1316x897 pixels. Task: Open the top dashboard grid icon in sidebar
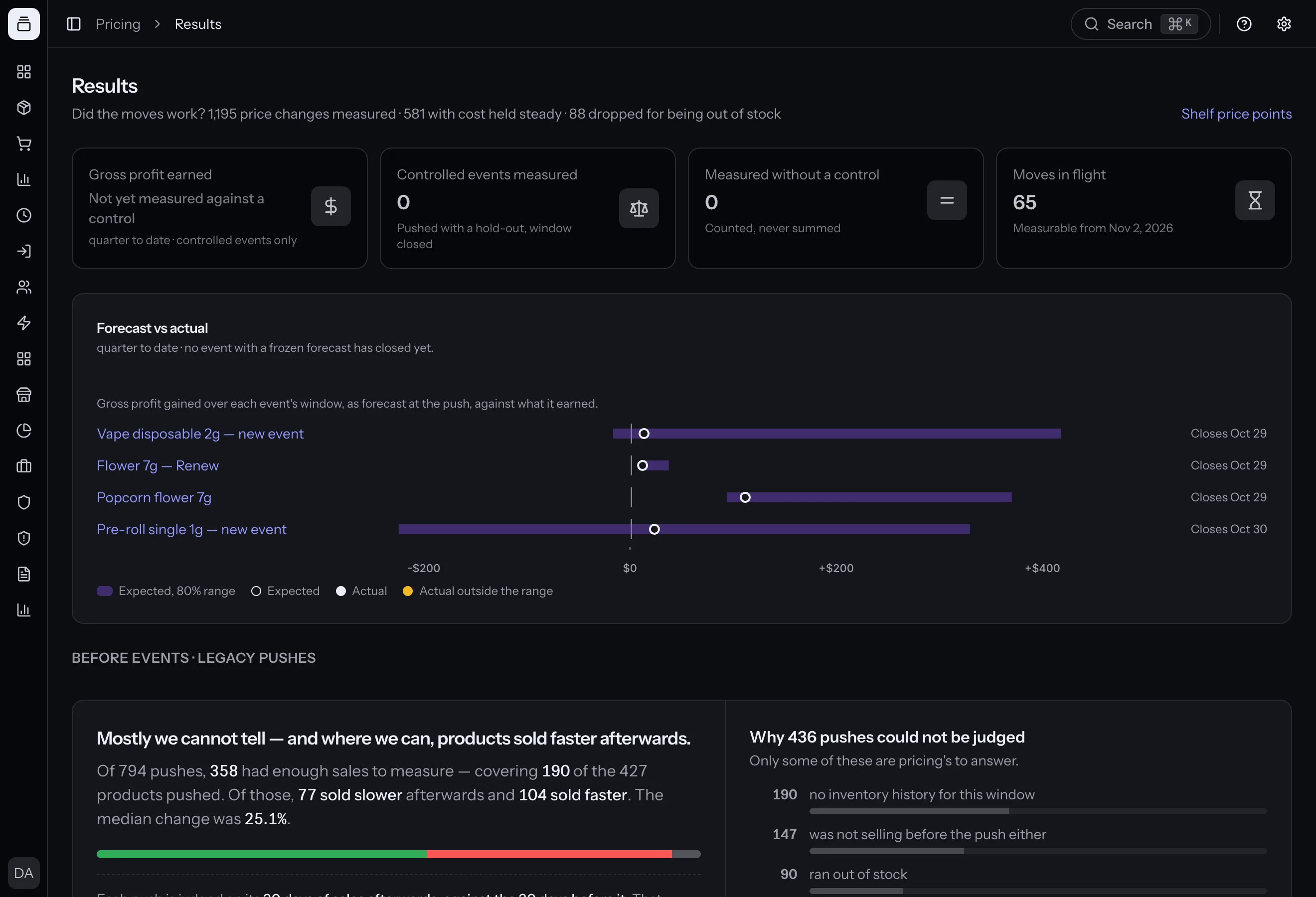point(24,72)
